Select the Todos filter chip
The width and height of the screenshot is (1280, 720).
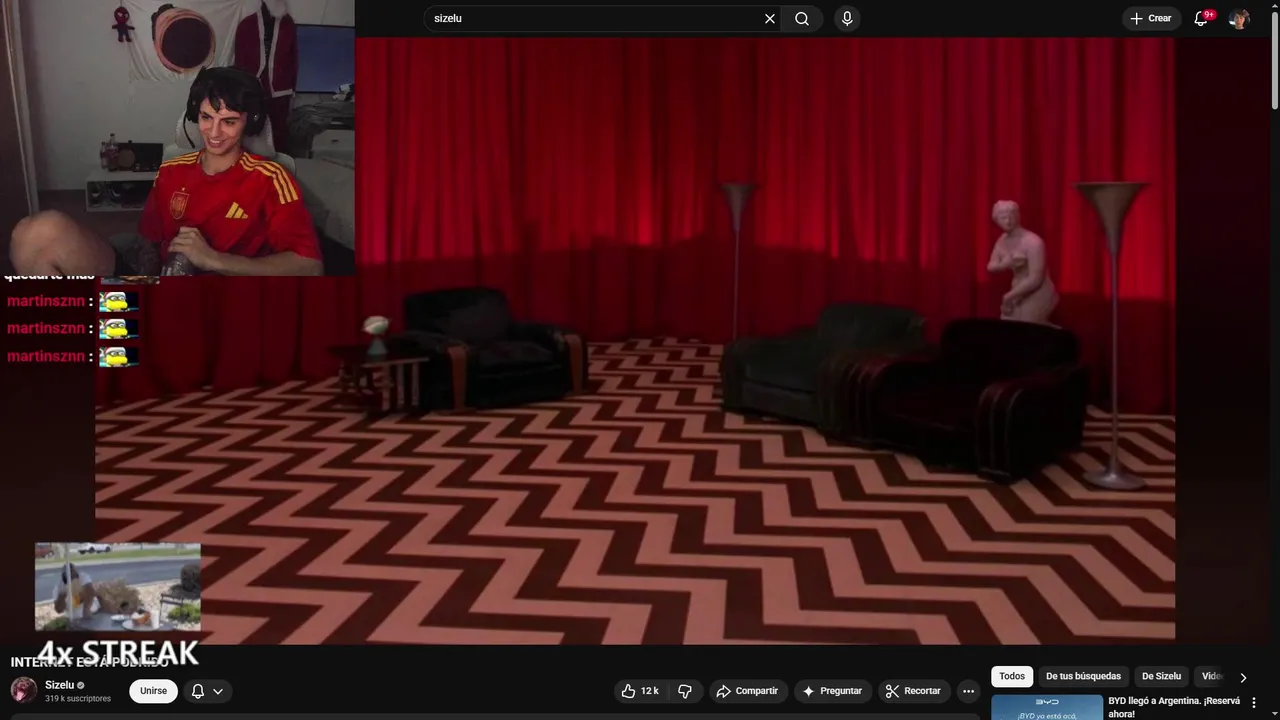pos(1012,677)
